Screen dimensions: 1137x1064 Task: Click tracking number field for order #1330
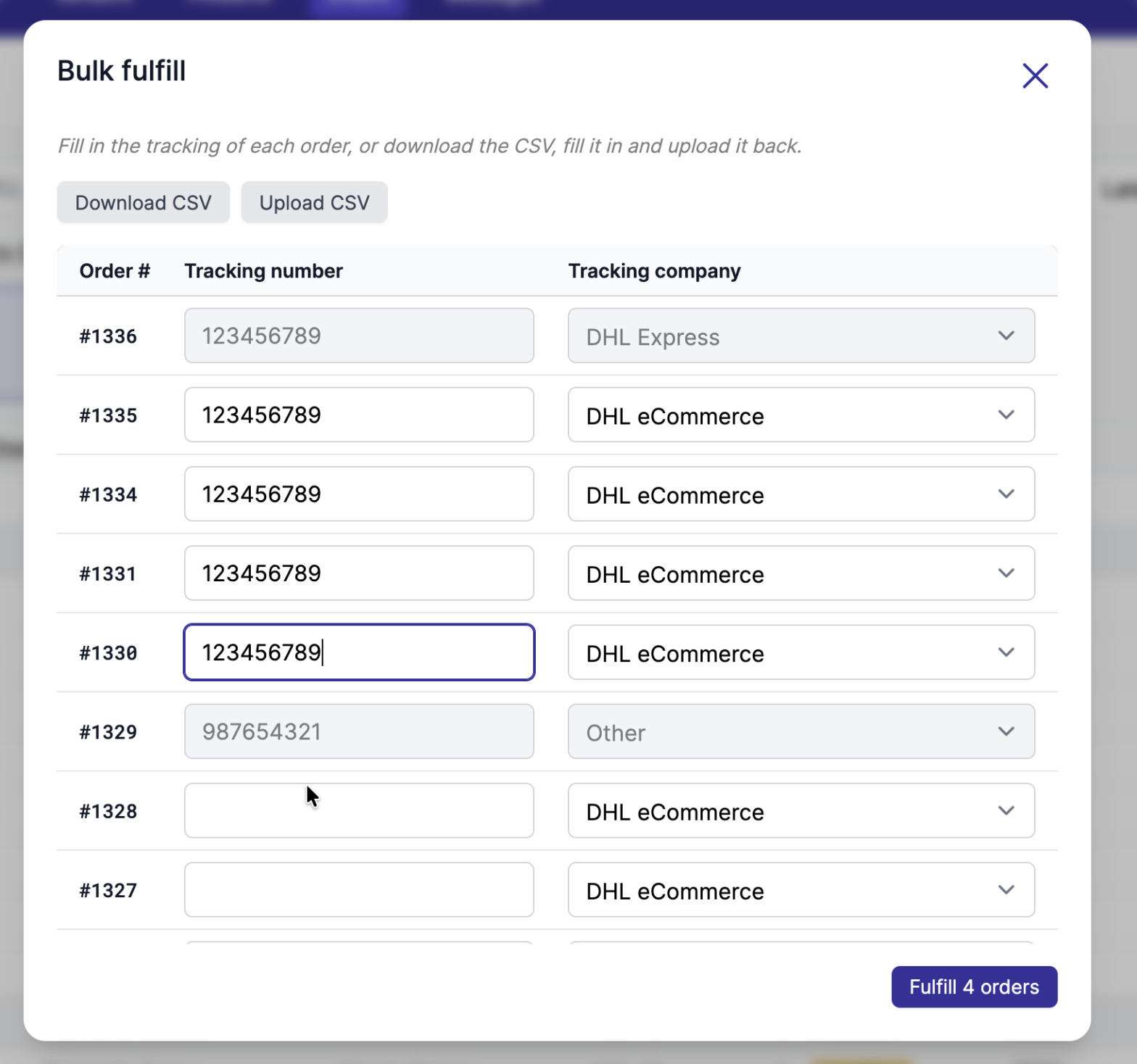pos(359,652)
